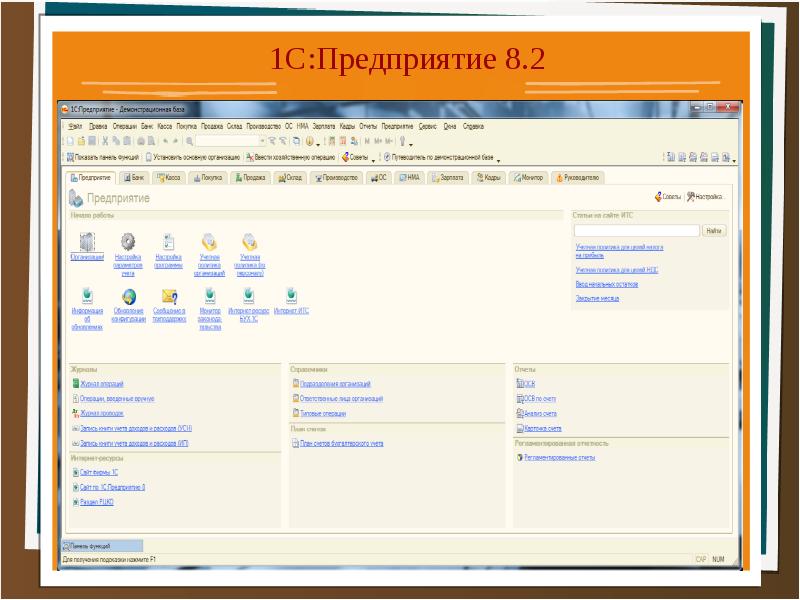Screen dimensions: 800x600
Task: Click Учетная политика организаций icon
Action: [210, 242]
